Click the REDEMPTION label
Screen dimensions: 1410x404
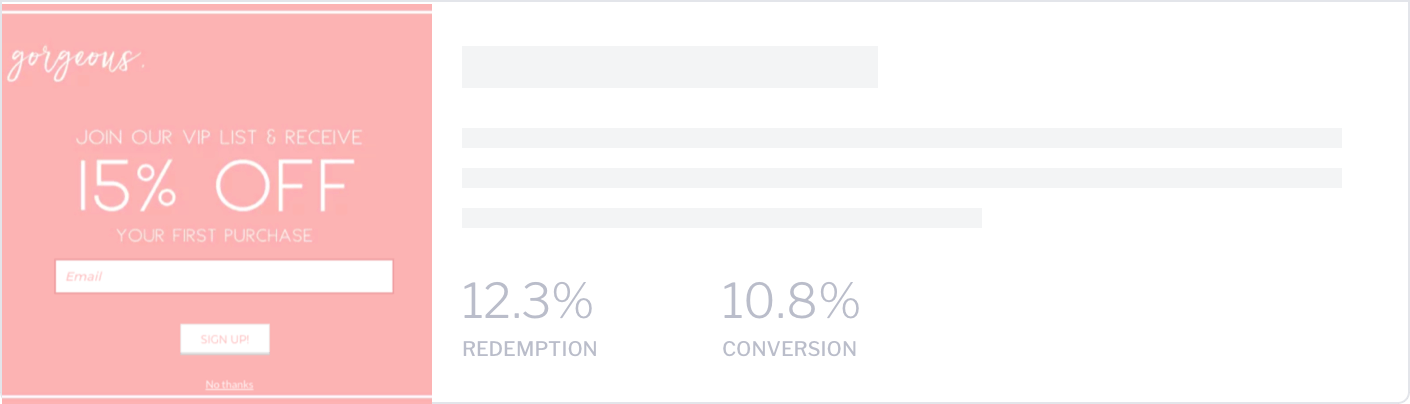click(x=530, y=349)
